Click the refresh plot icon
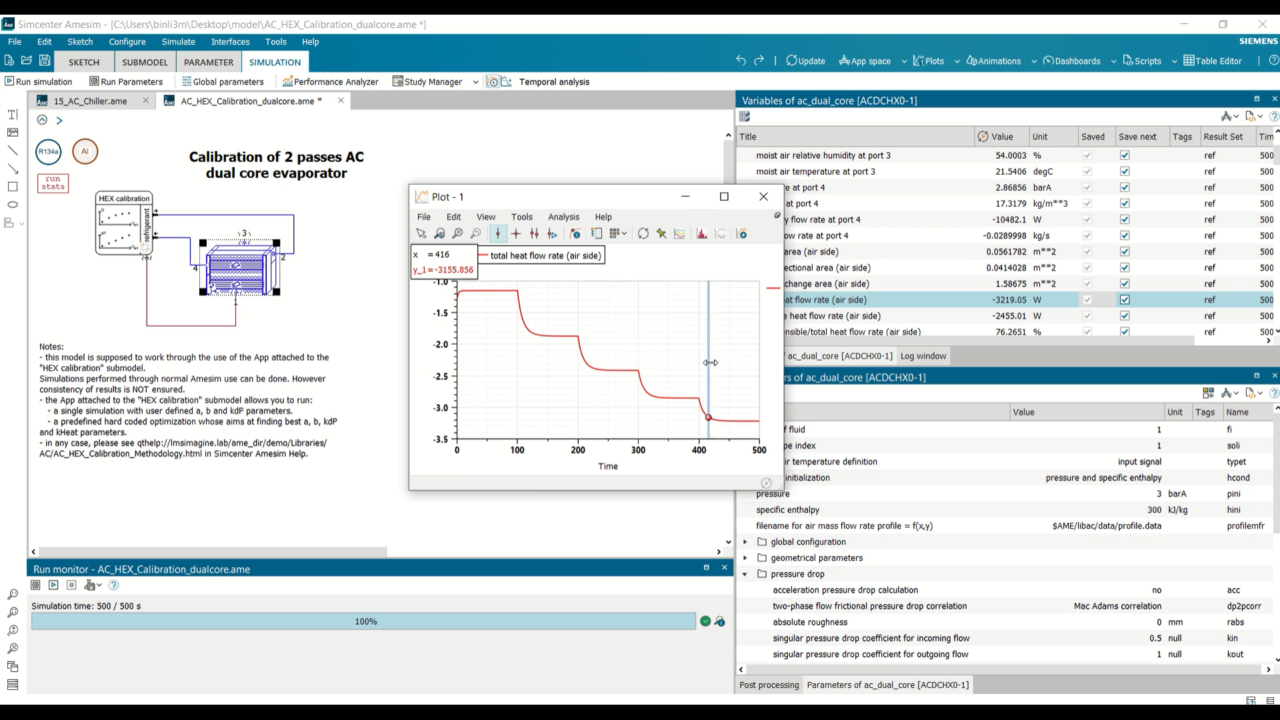 pos(643,234)
